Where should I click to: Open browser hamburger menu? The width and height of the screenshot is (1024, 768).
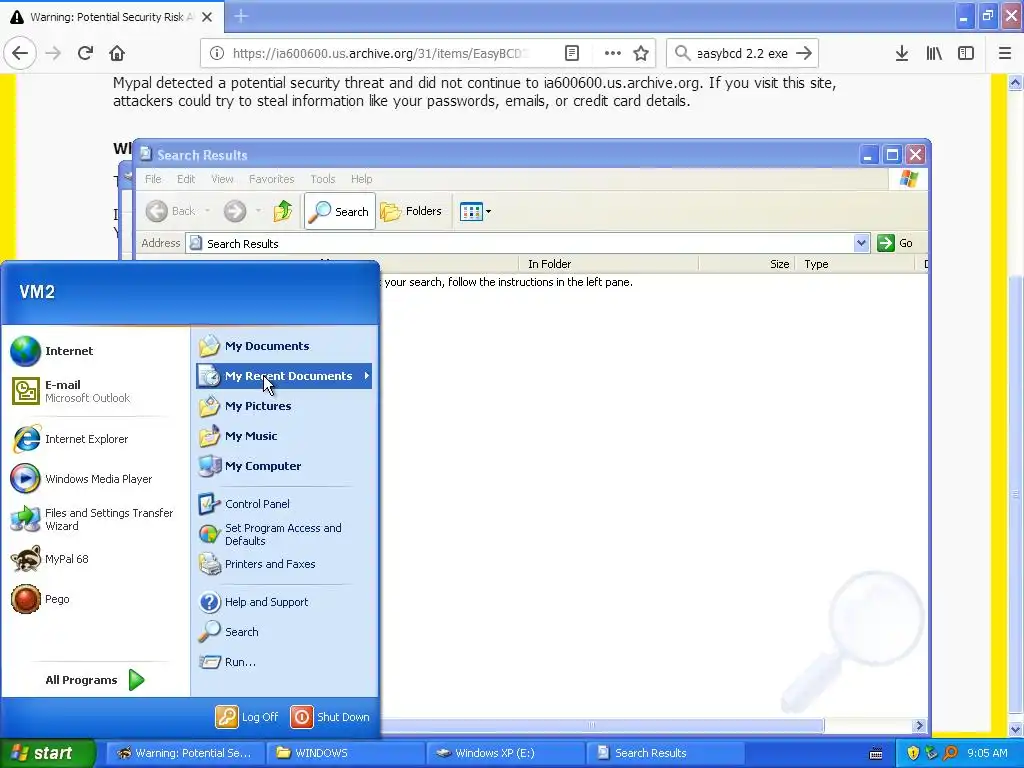(1004, 54)
